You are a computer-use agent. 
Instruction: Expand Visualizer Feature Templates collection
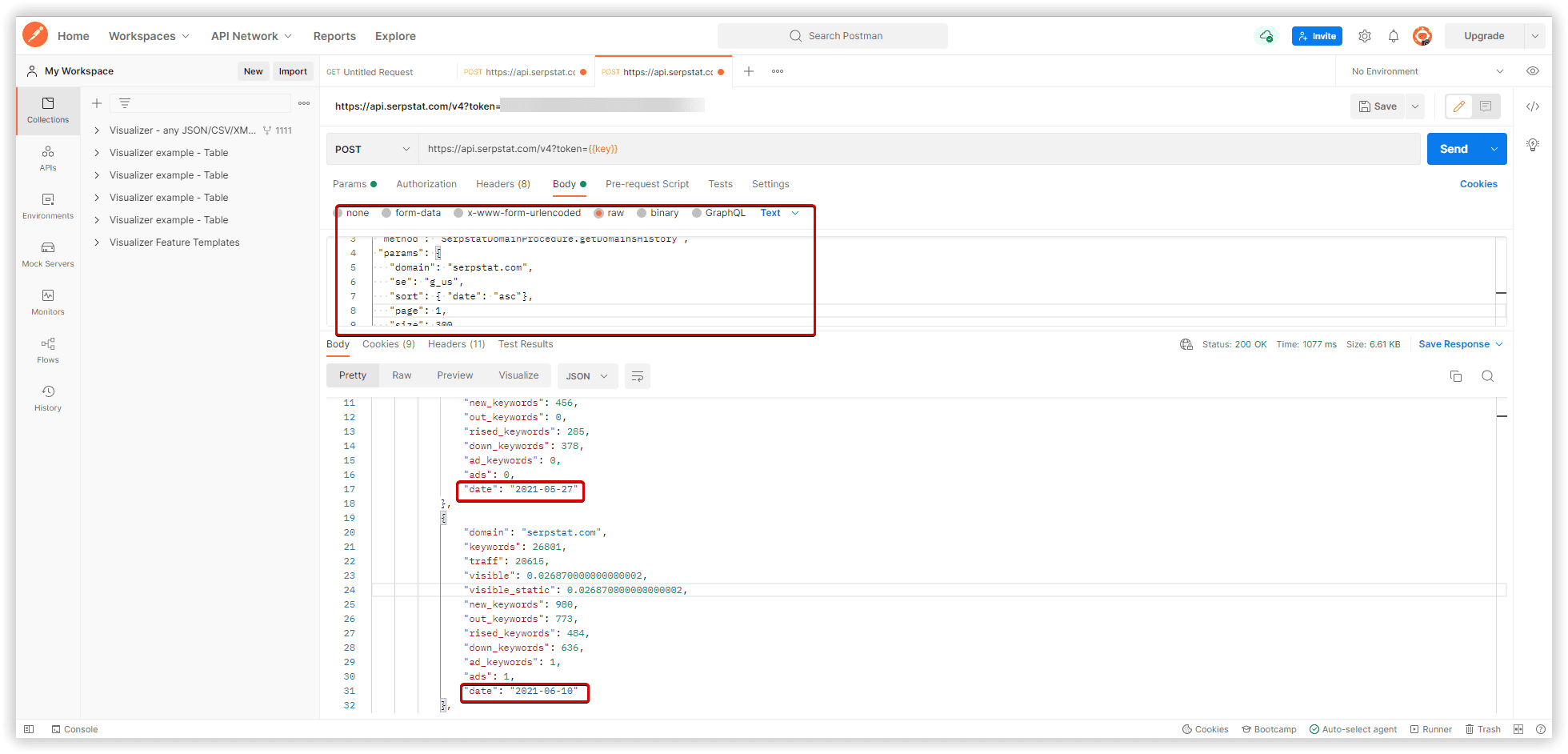click(97, 243)
